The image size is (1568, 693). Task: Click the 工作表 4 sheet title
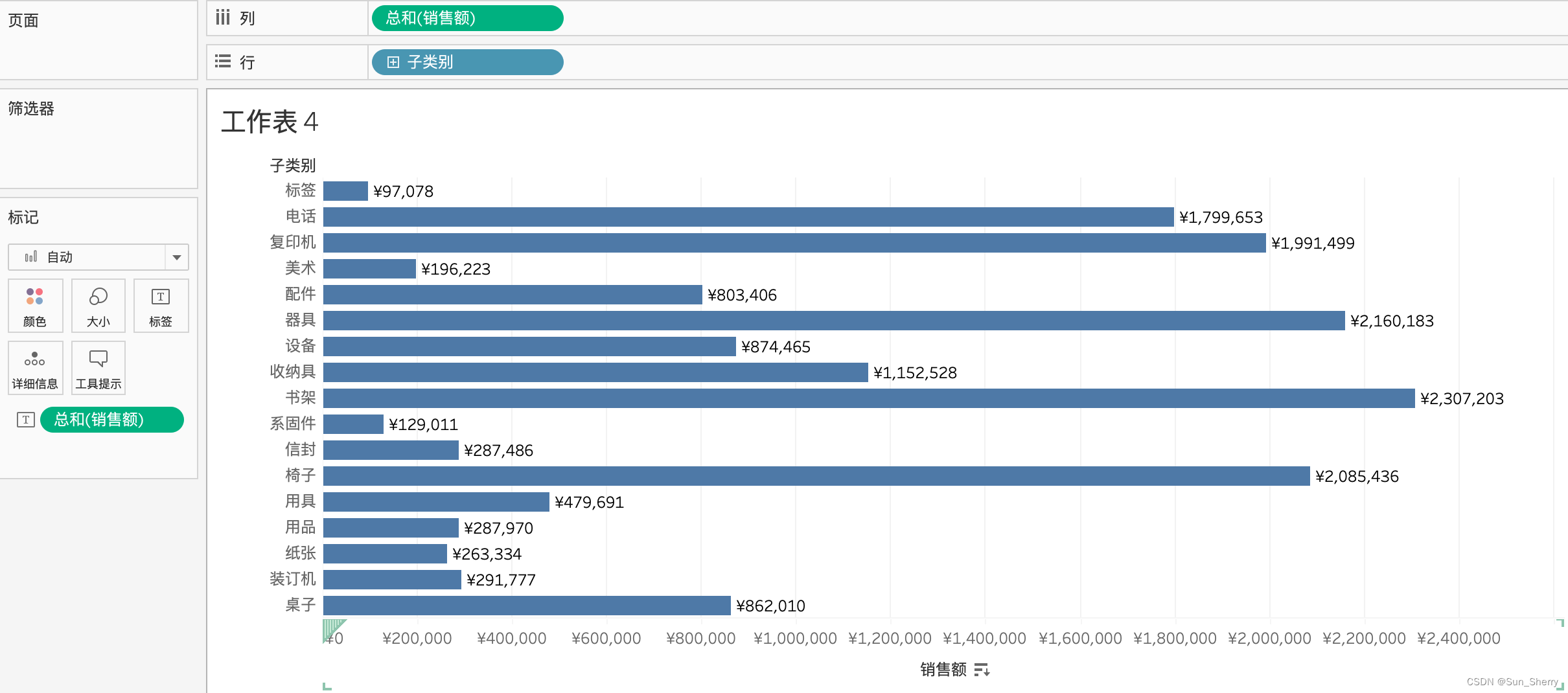tap(270, 122)
